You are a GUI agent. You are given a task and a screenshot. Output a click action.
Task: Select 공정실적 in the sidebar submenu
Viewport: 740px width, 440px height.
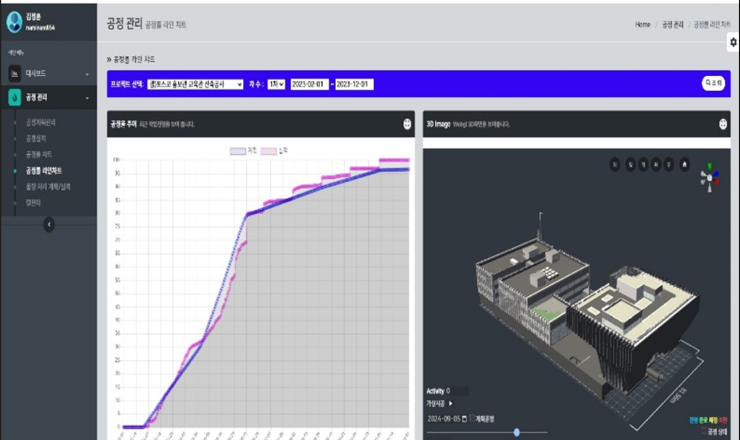coord(36,138)
